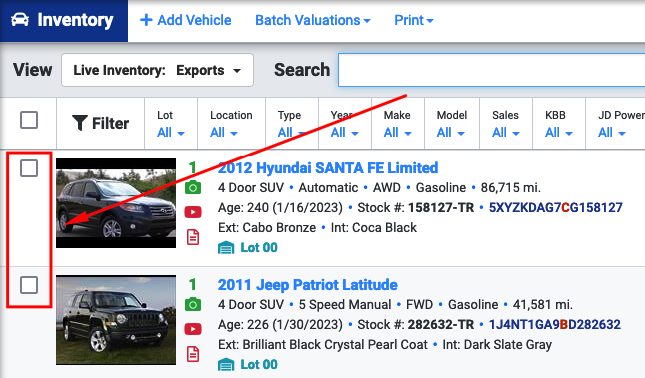Open the Print menu
Viewport: 645px width, 378px height.
414,20
